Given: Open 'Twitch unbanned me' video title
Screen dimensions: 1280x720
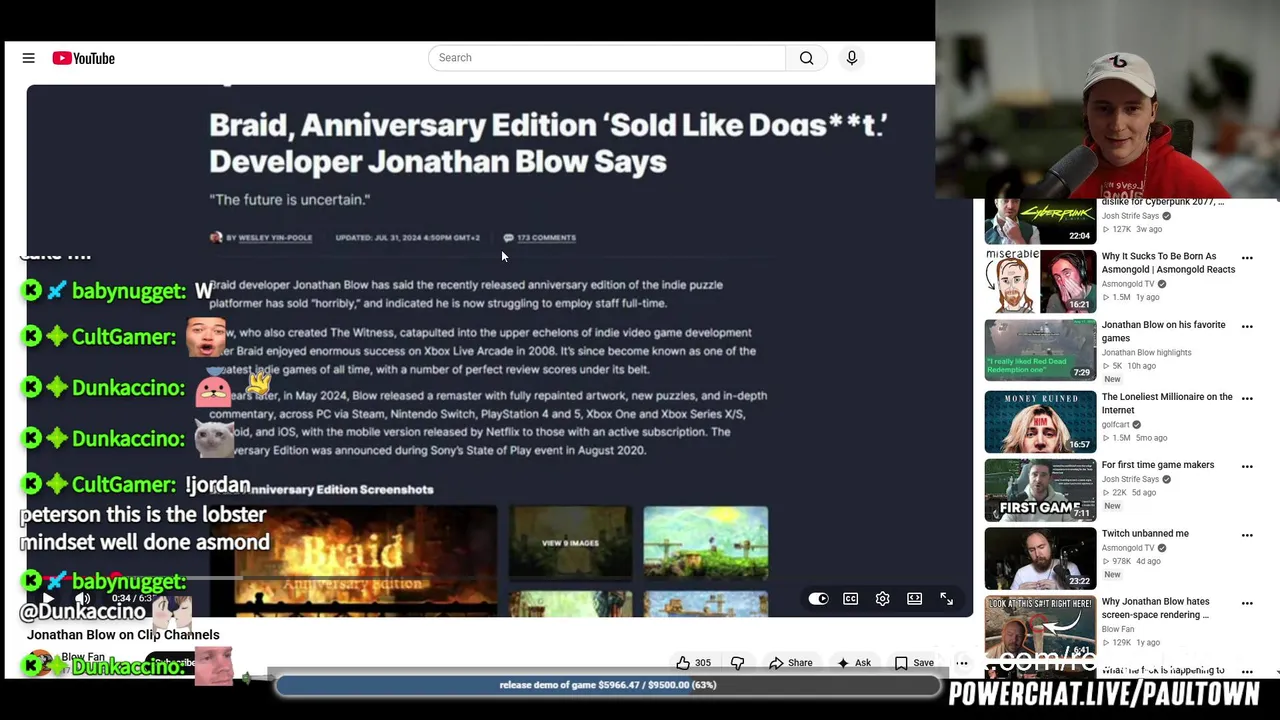Looking at the screenshot, I should (1145, 534).
